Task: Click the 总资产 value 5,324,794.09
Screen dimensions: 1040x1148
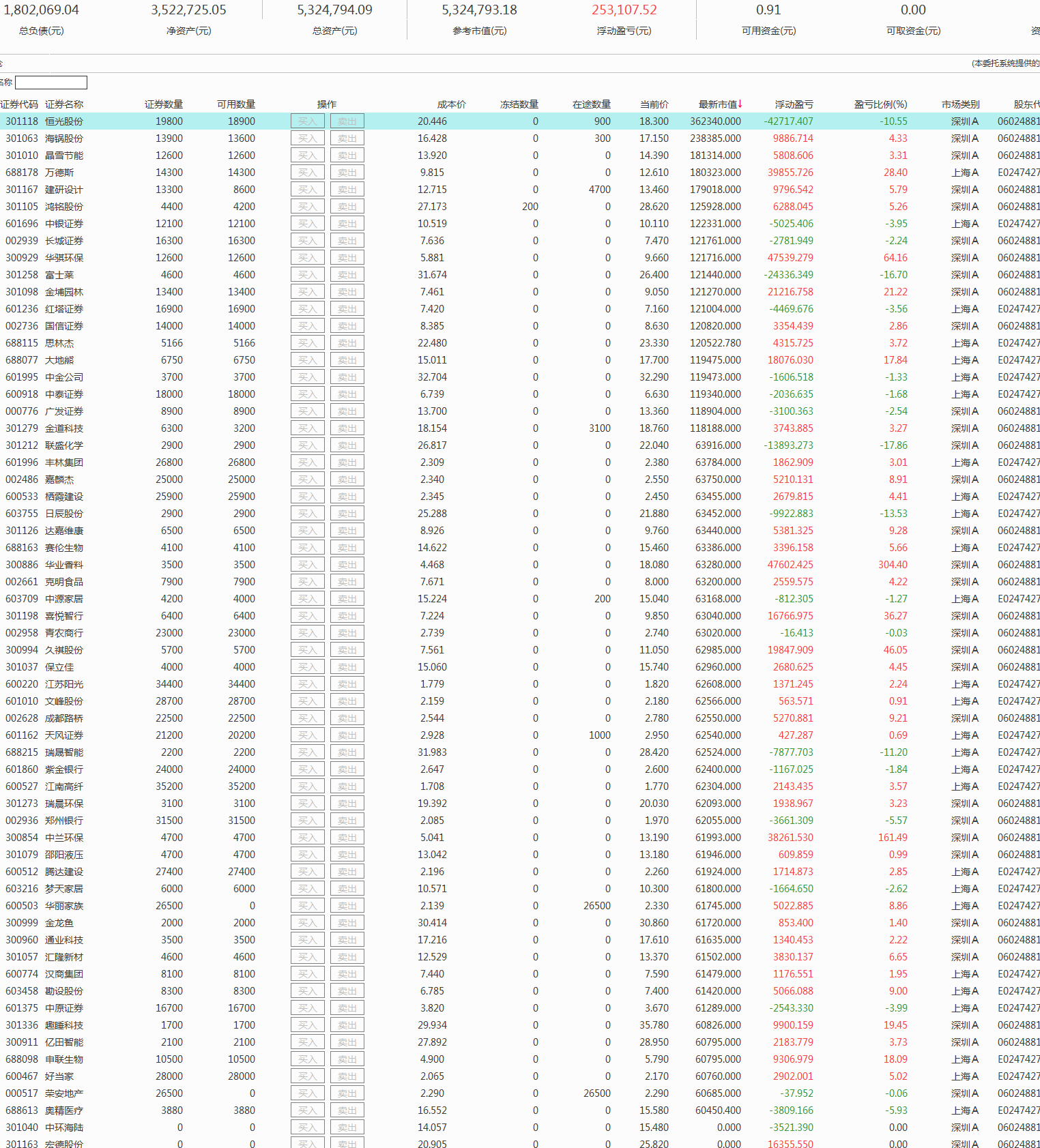Action: click(334, 10)
